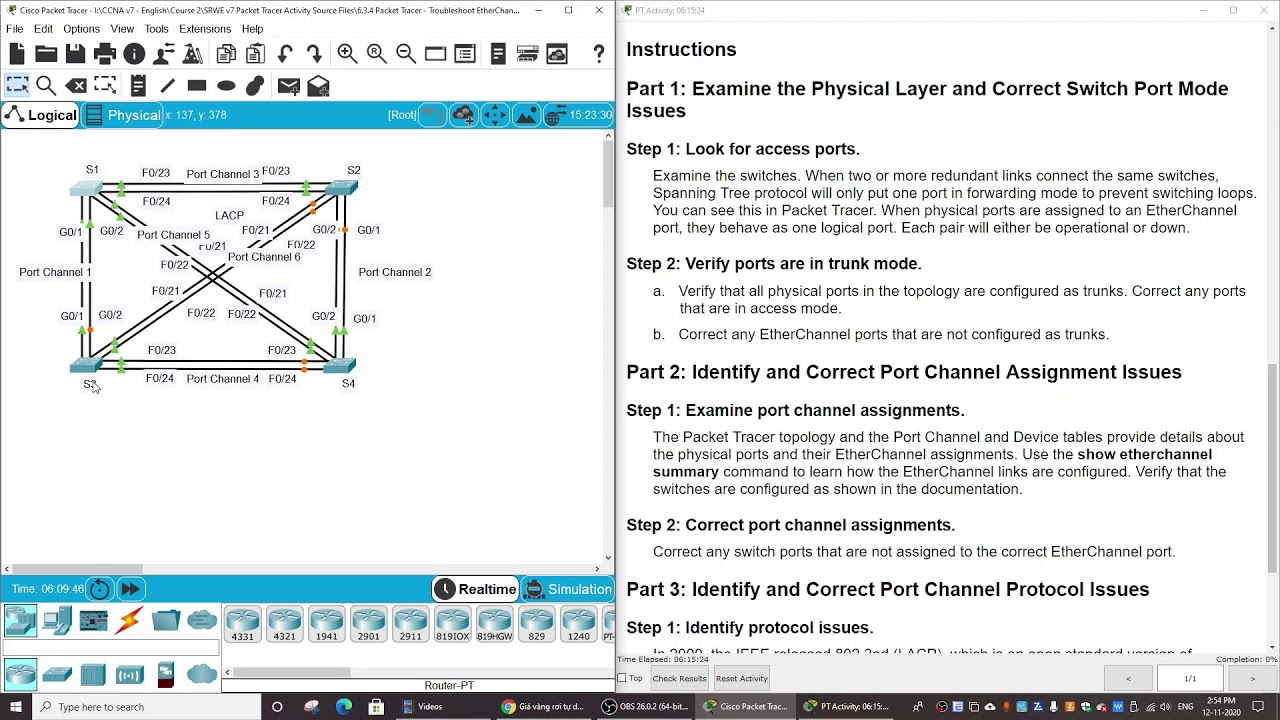Open the help question mark icon
This screenshot has height=720, width=1280.
599,54
